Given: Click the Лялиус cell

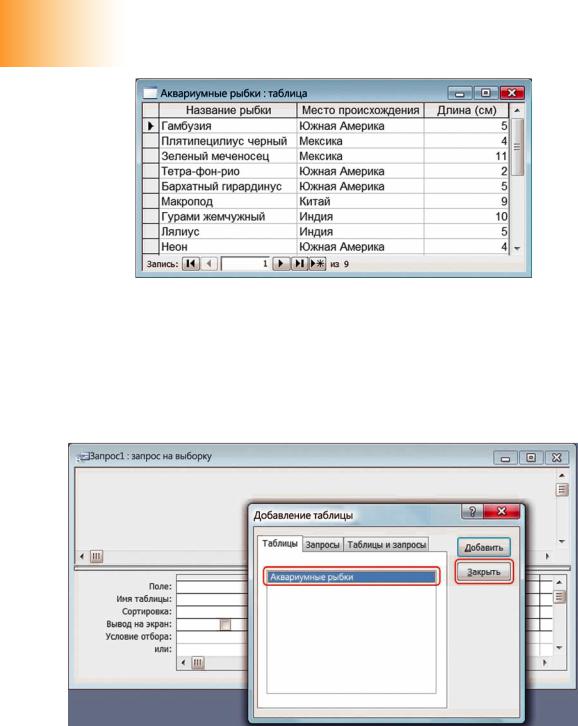Looking at the screenshot, I should click(228, 232).
